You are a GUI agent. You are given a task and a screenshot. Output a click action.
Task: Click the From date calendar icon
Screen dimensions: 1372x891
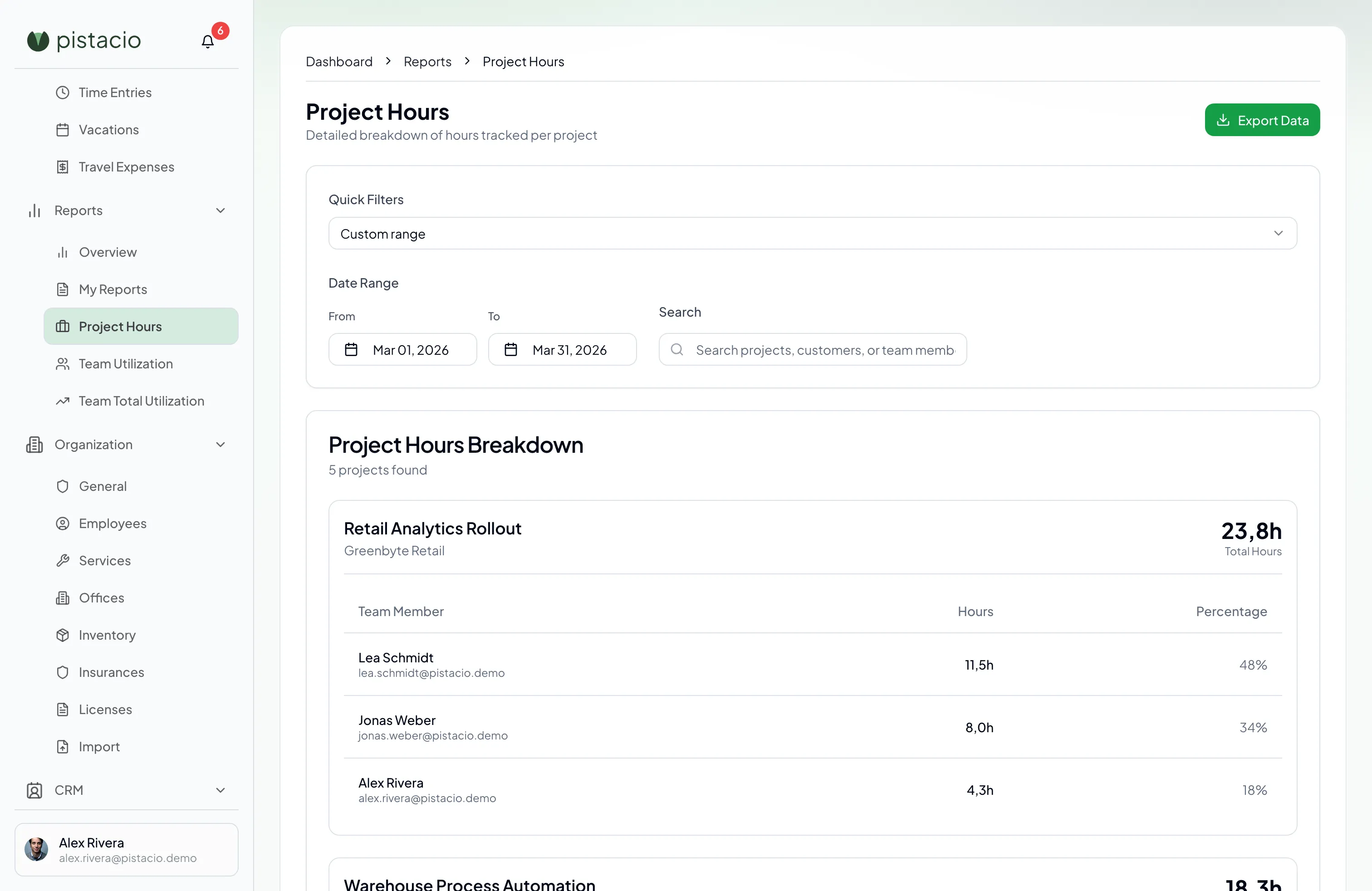click(351, 349)
